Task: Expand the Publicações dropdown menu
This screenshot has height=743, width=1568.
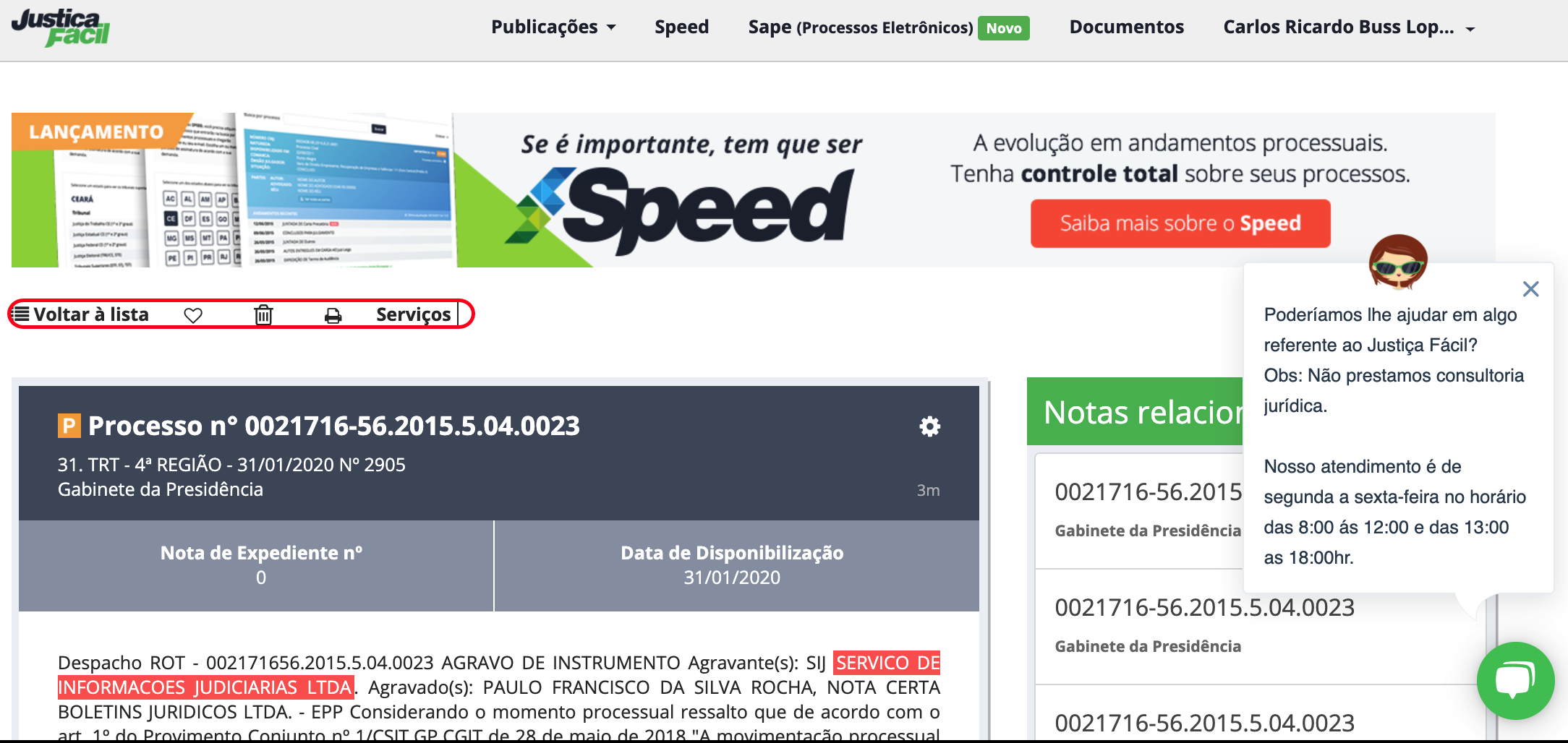Action: coord(553,27)
